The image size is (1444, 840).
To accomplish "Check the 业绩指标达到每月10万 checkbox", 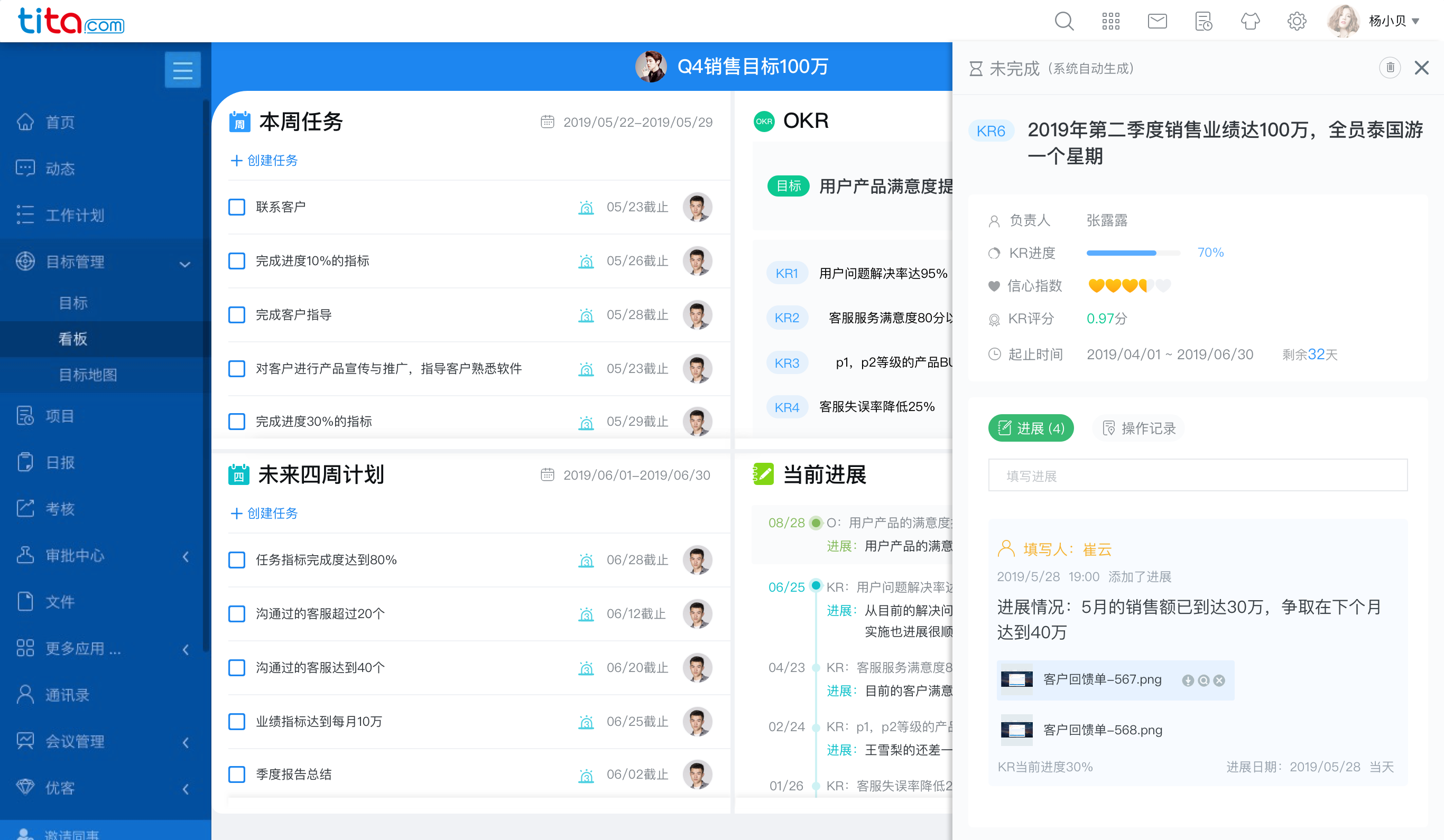I will [237, 722].
